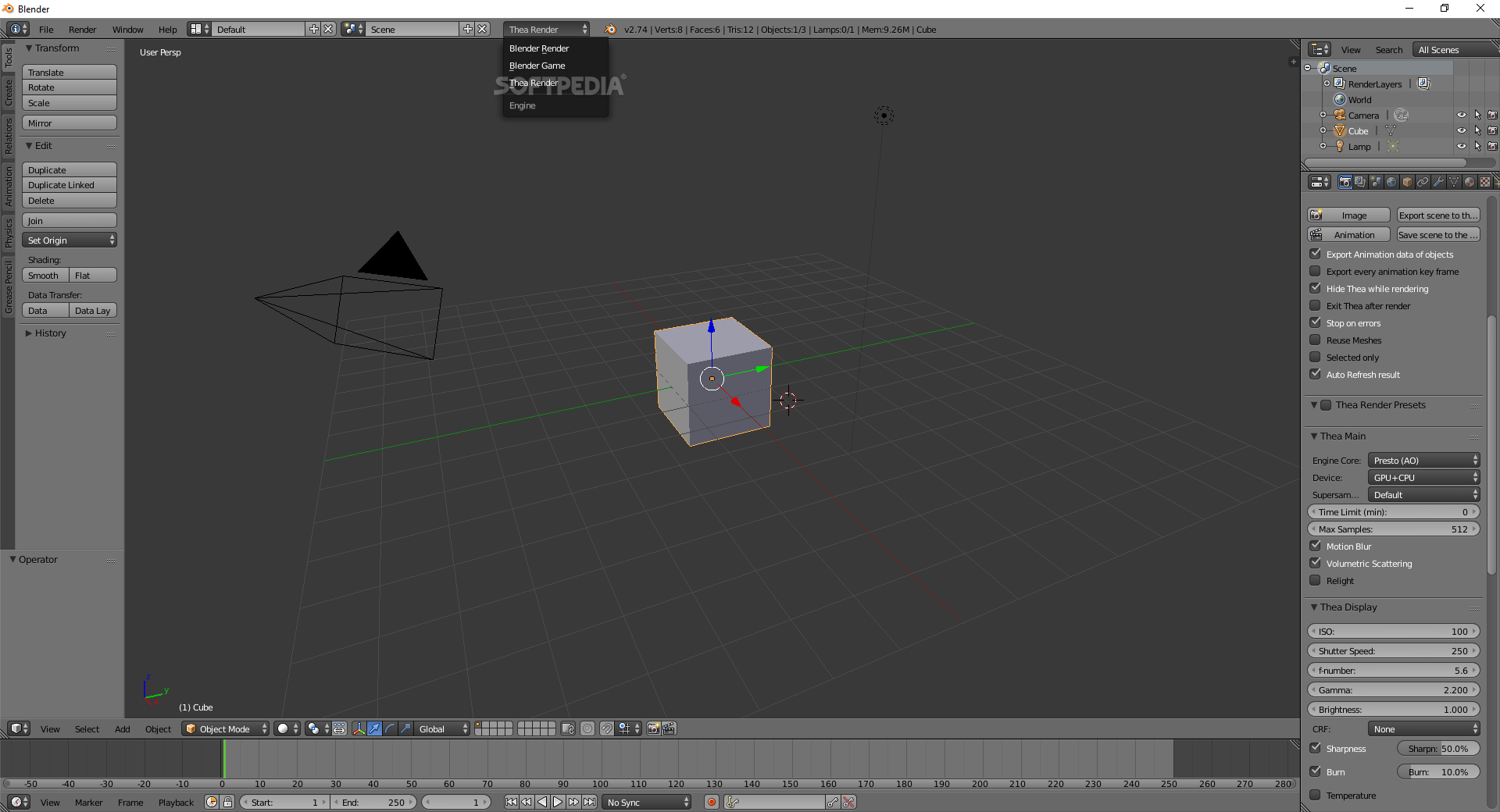Screen dimensions: 1500x812
Task: Select the Rotate manipulator arc icon
Action: (390, 728)
